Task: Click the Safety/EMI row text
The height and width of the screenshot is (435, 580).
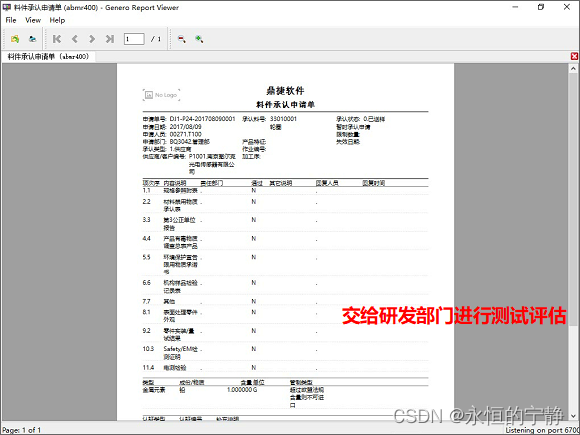Action: click(181, 353)
